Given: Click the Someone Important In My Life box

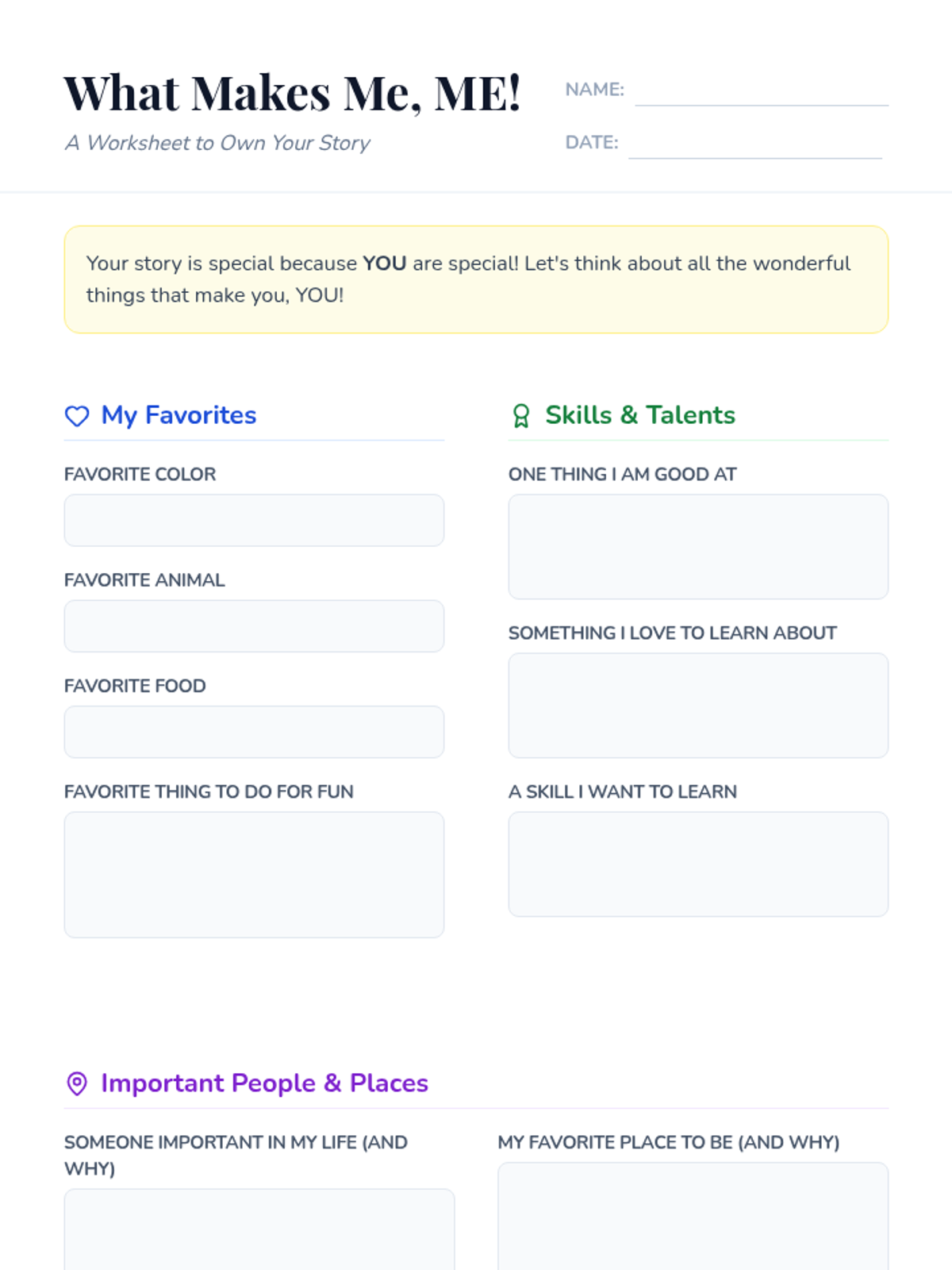Looking at the screenshot, I should pyautogui.click(x=259, y=1230).
